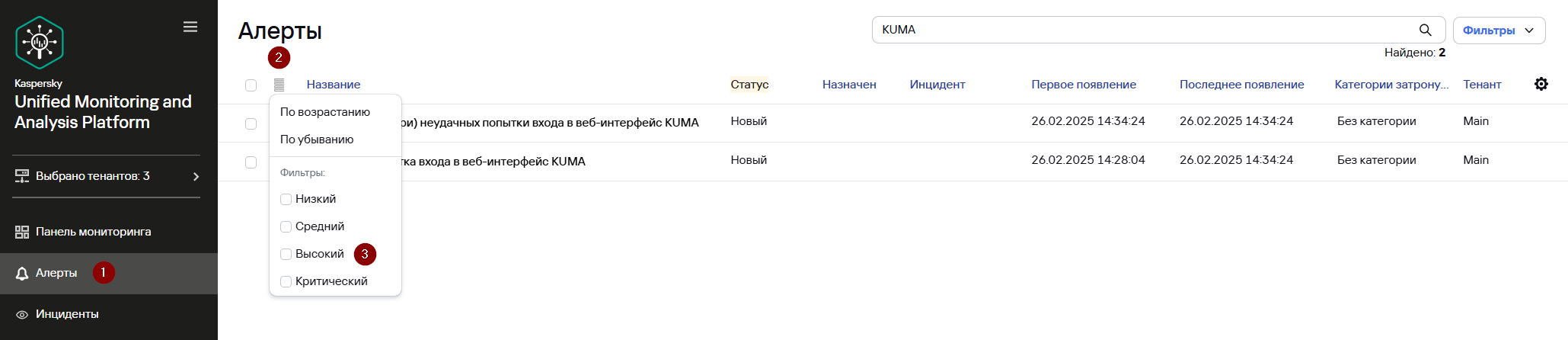Click the search magnifier icon
Viewport: 1568px width, 340px height.
(x=1425, y=30)
